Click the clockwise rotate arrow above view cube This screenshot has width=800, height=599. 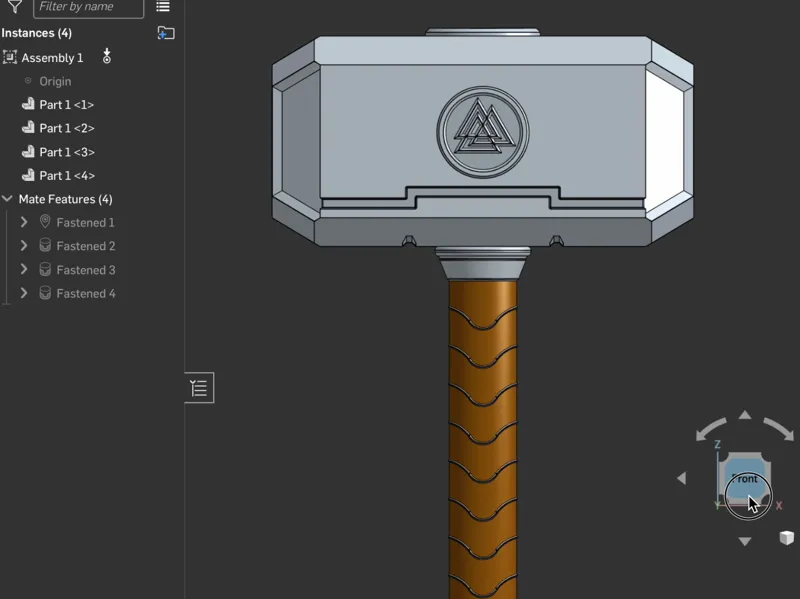point(779,429)
